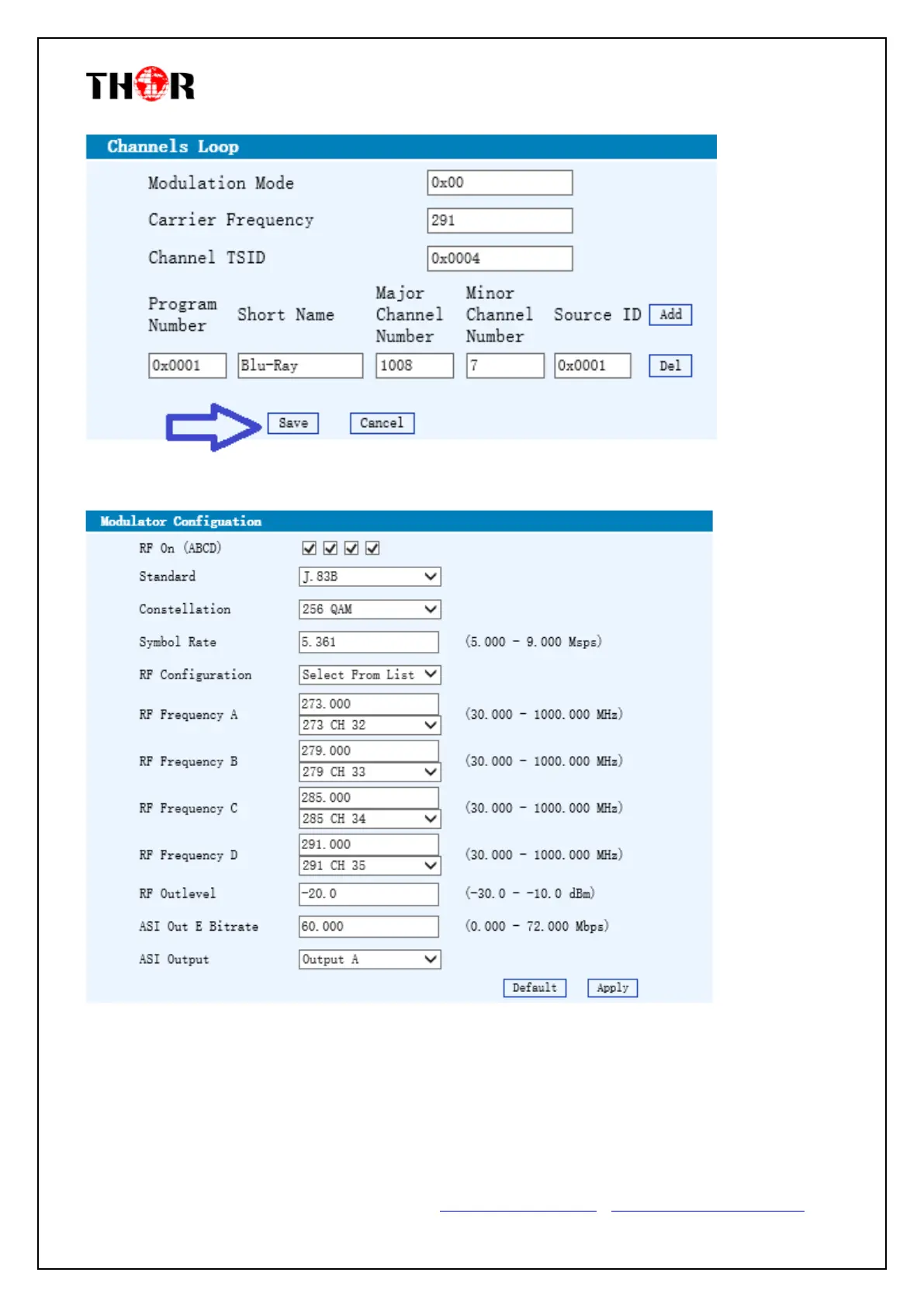The width and height of the screenshot is (924, 1307).
Task: Click Cancel in Channels Loop
Action: coord(382,423)
